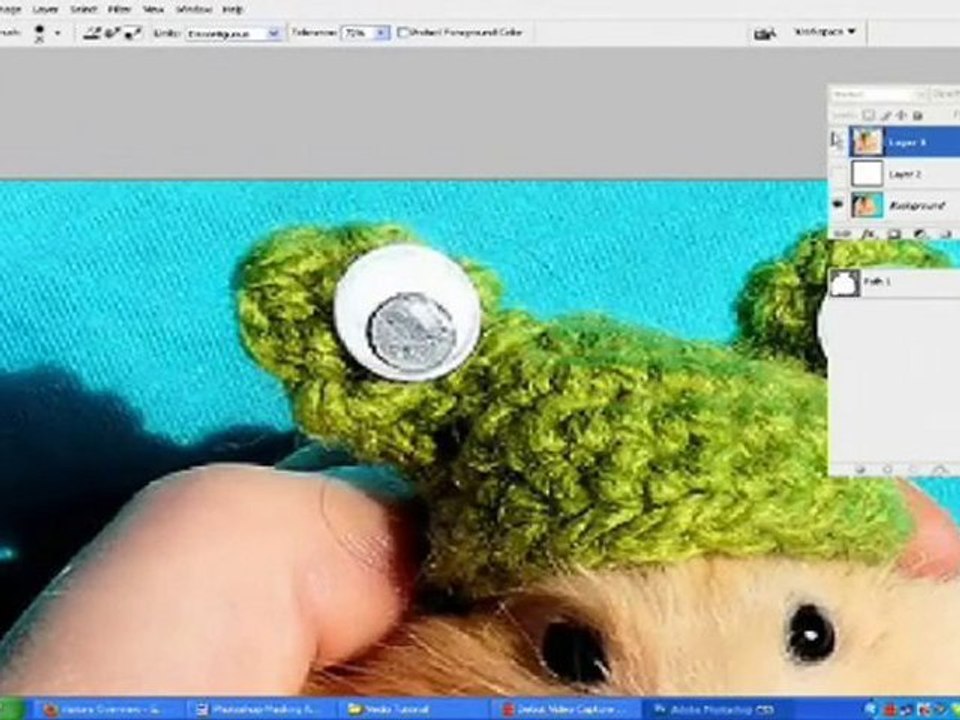This screenshot has width=960, height=720.
Task: Select the Background layer thumbnail
Action: pyautogui.click(x=867, y=205)
